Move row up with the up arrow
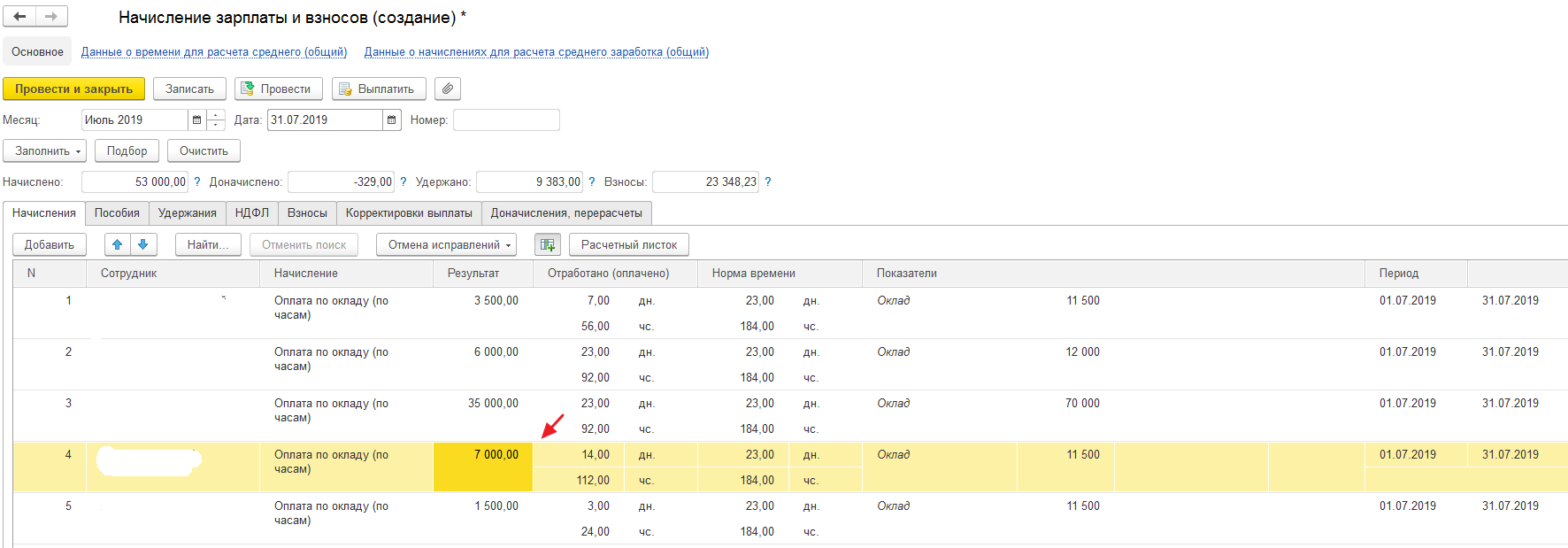 click(117, 244)
